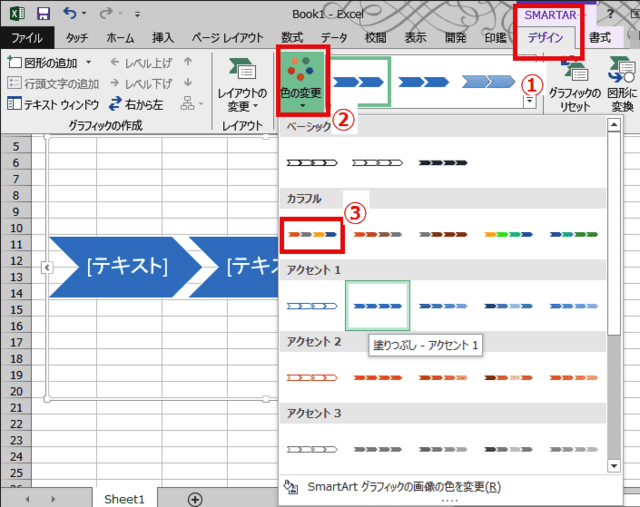This screenshot has height=507, width=640.
Task: Click the 色の変更 (Change Colors) button
Action: [x=300, y=83]
